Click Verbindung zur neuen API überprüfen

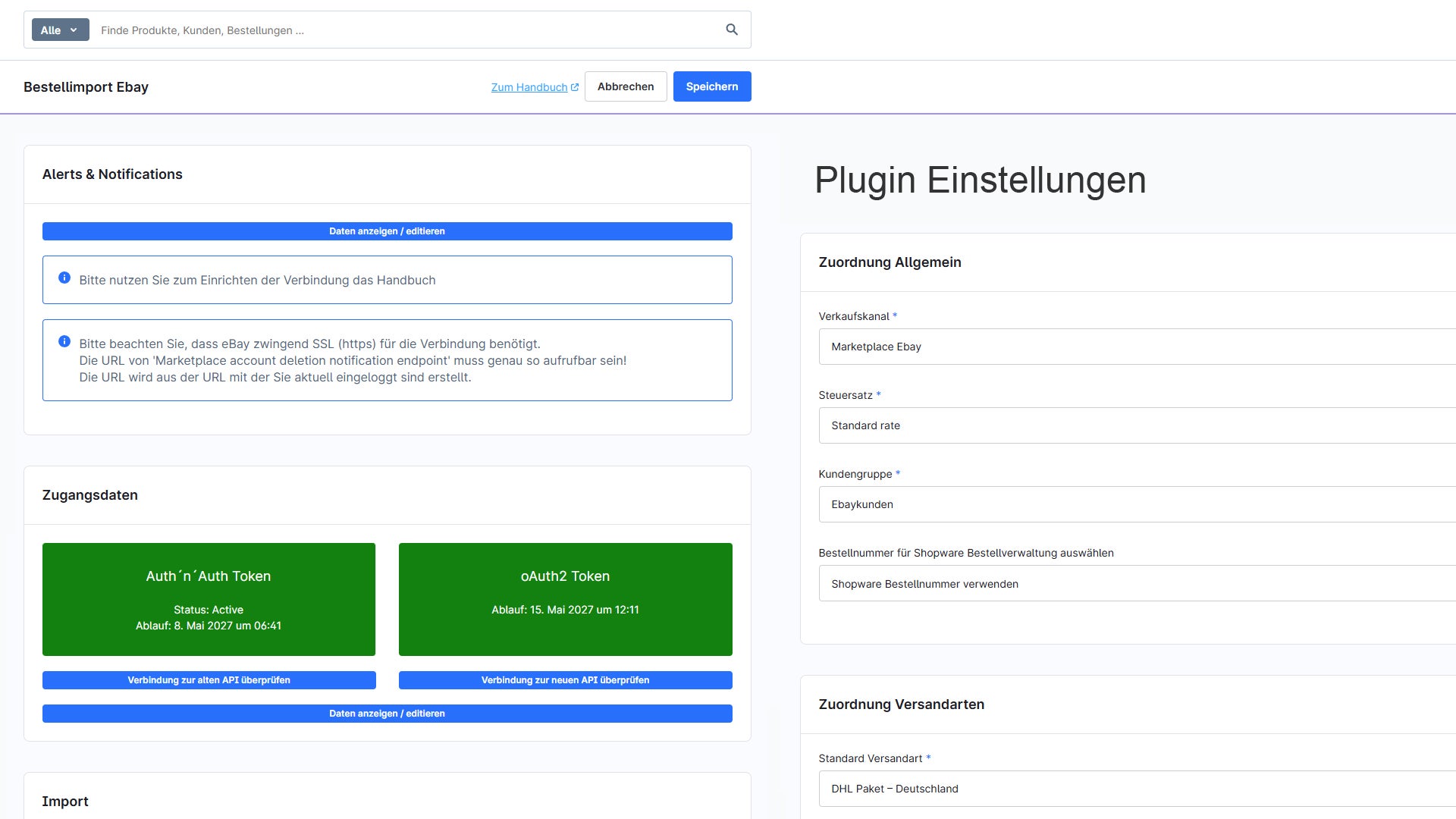[566, 680]
